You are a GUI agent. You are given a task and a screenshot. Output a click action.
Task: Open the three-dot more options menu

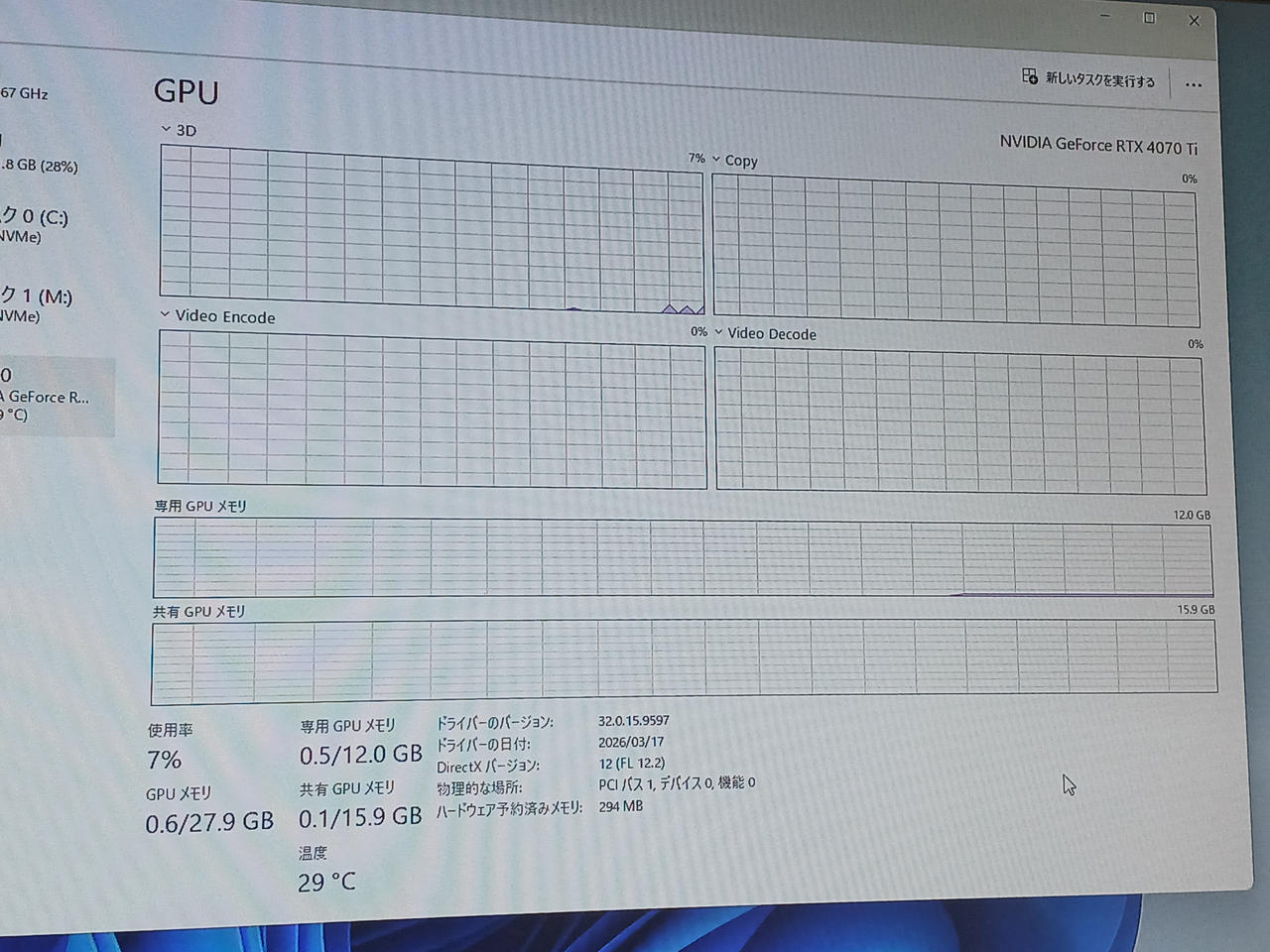coord(1193,85)
